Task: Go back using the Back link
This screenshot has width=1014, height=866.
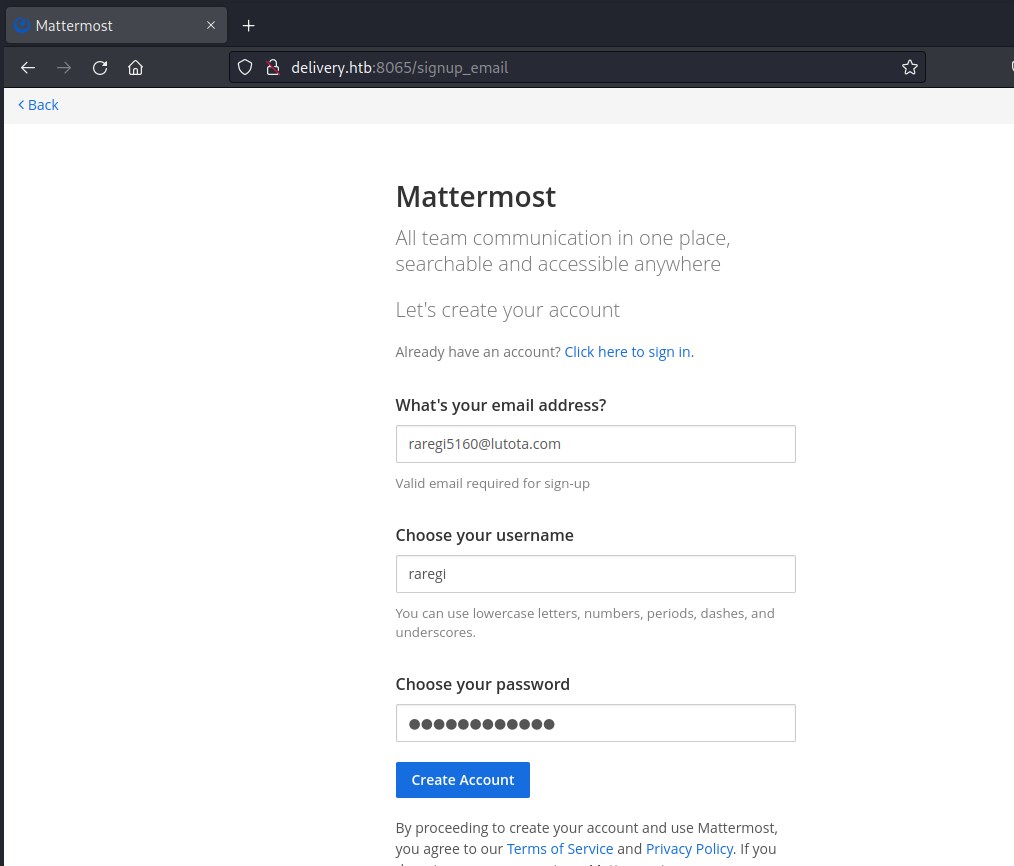Action: 38,105
